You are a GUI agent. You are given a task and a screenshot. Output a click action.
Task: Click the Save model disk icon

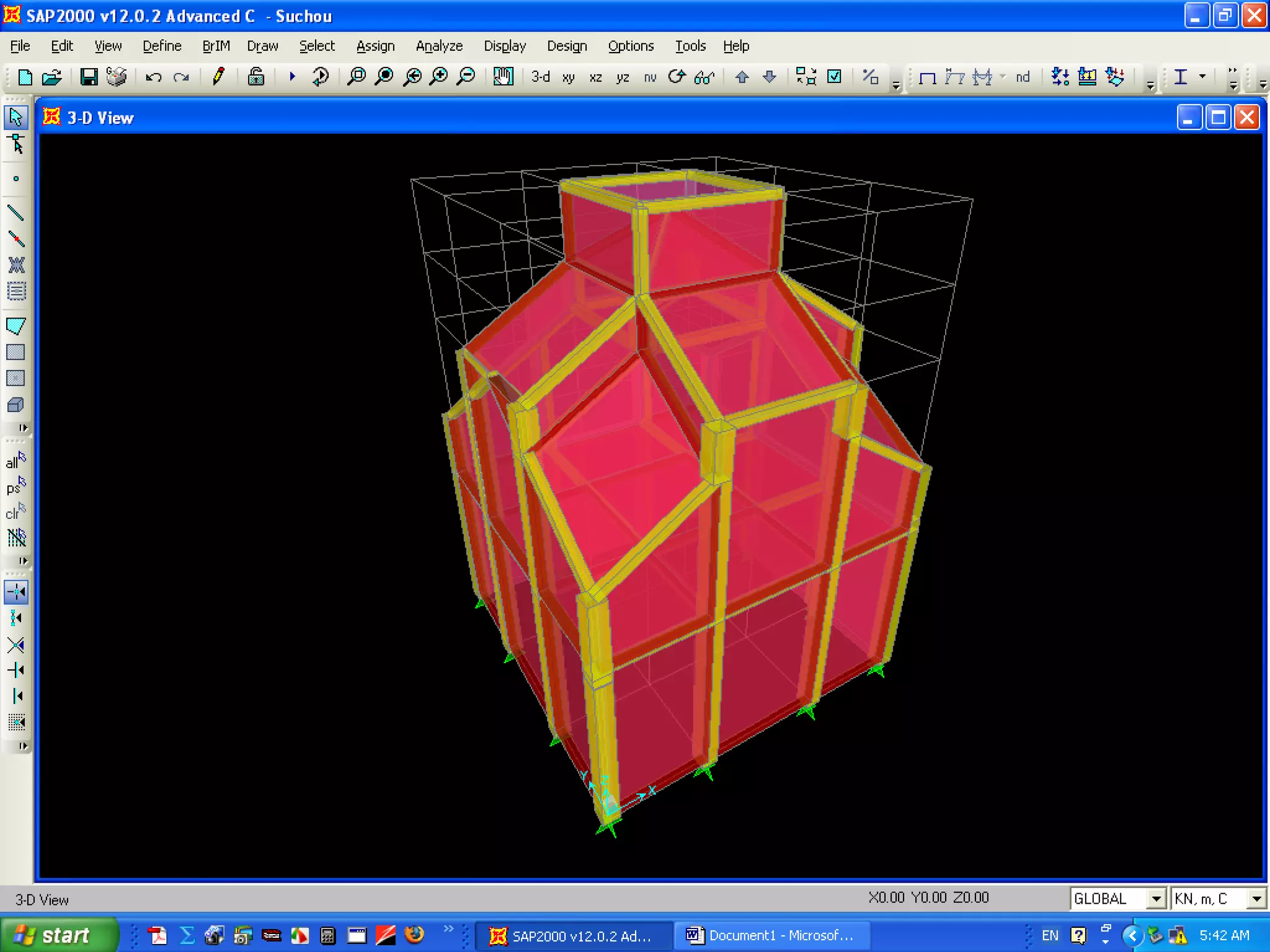click(89, 77)
